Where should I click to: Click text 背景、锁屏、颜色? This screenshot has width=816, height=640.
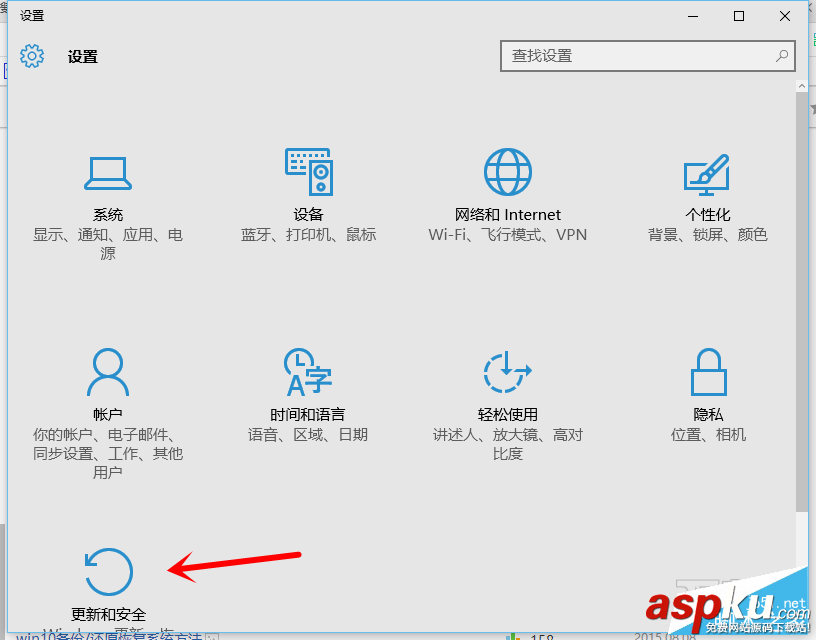pyautogui.click(x=708, y=235)
